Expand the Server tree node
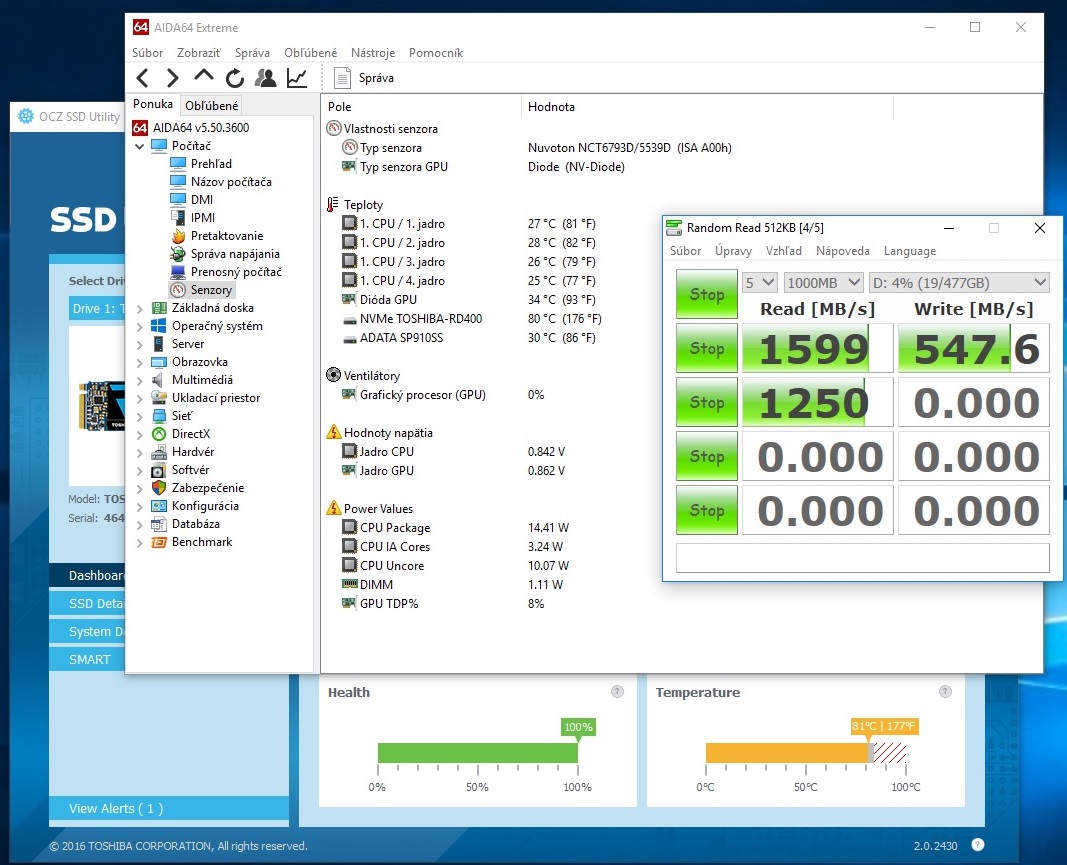 point(139,344)
